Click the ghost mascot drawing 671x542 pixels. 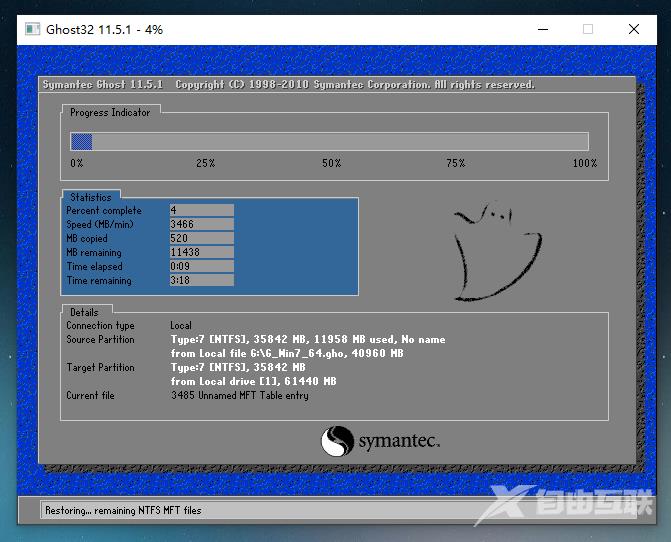point(497,251)
